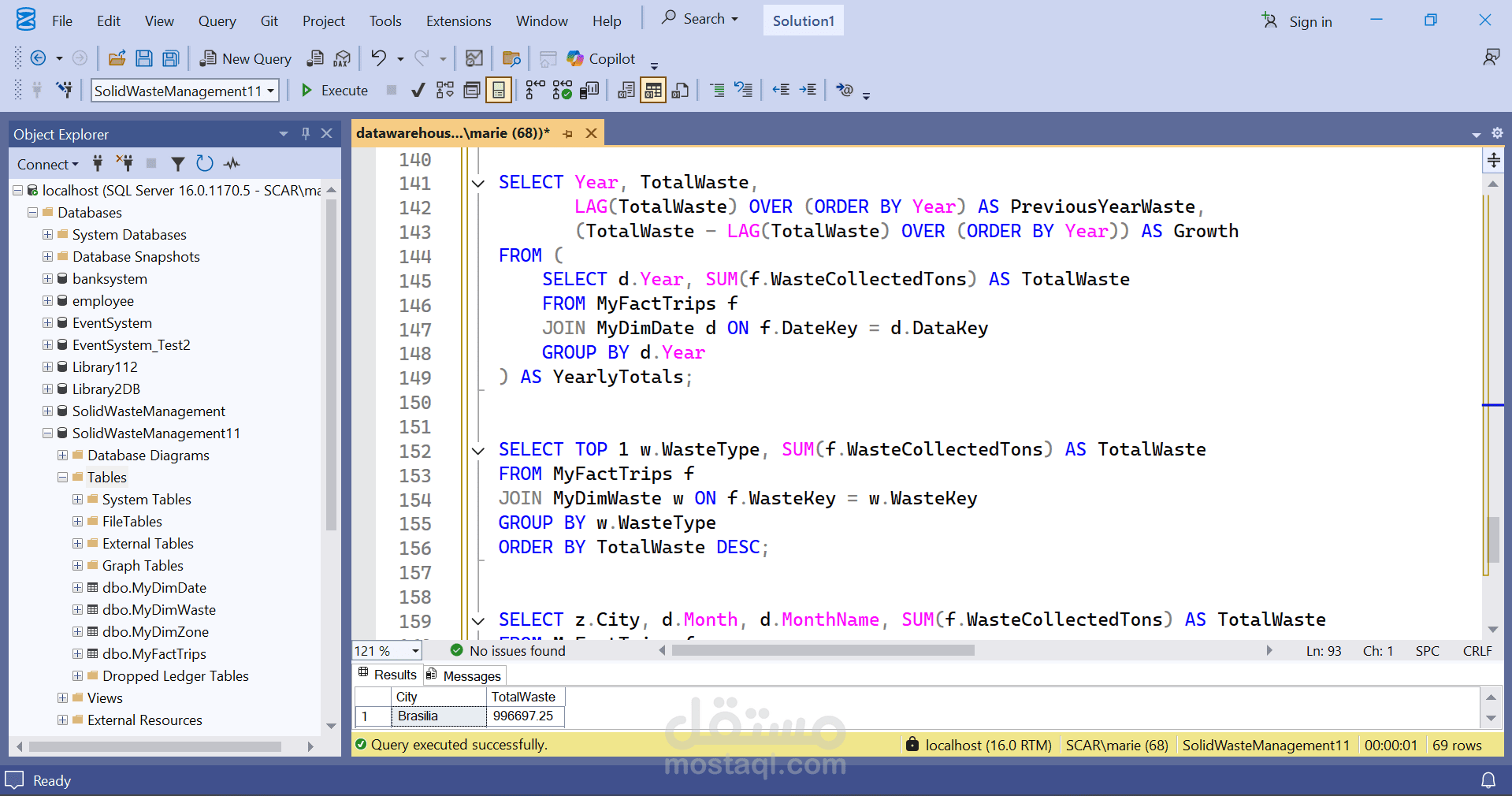This screenshot has height=796, width=1512.
Task: Click the Undo arrow icon
Action: 379,58
